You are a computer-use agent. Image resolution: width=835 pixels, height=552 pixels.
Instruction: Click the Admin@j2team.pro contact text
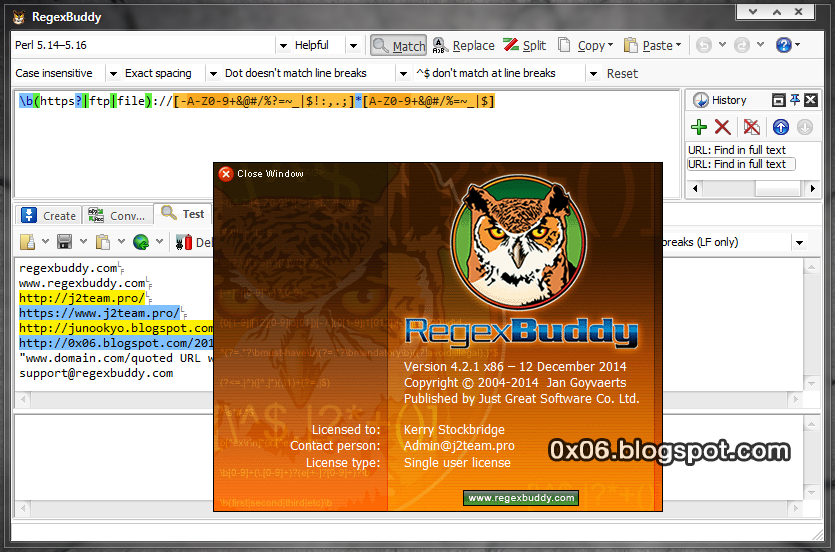point(459,446)
